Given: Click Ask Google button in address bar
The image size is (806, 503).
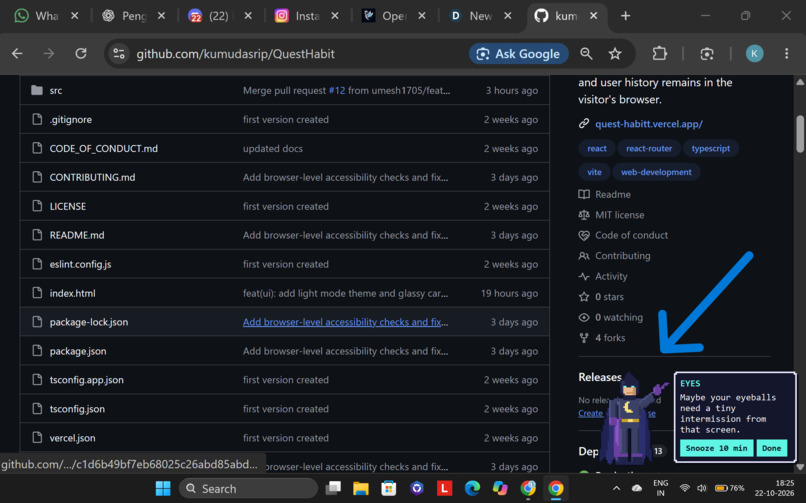Looking at the screenshot, I should click(518, 53).
